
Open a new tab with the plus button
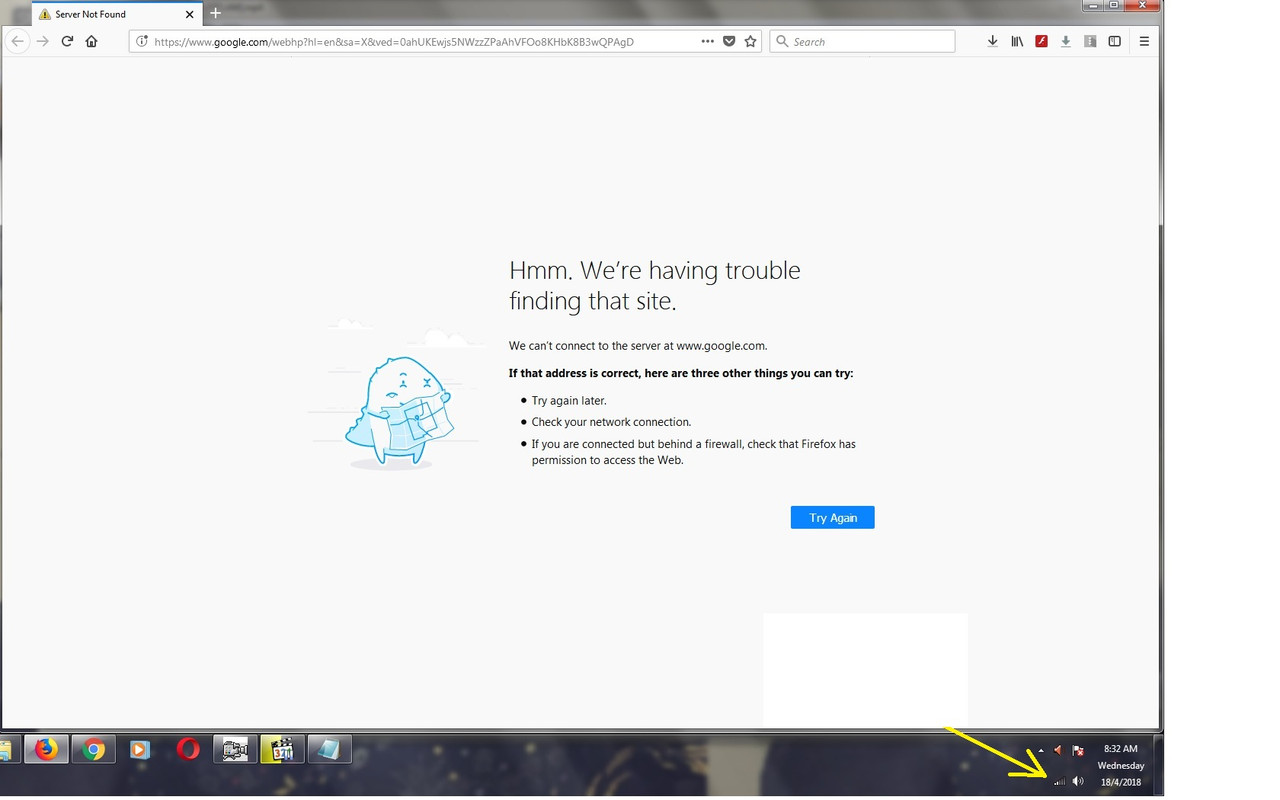coord(215,14)
